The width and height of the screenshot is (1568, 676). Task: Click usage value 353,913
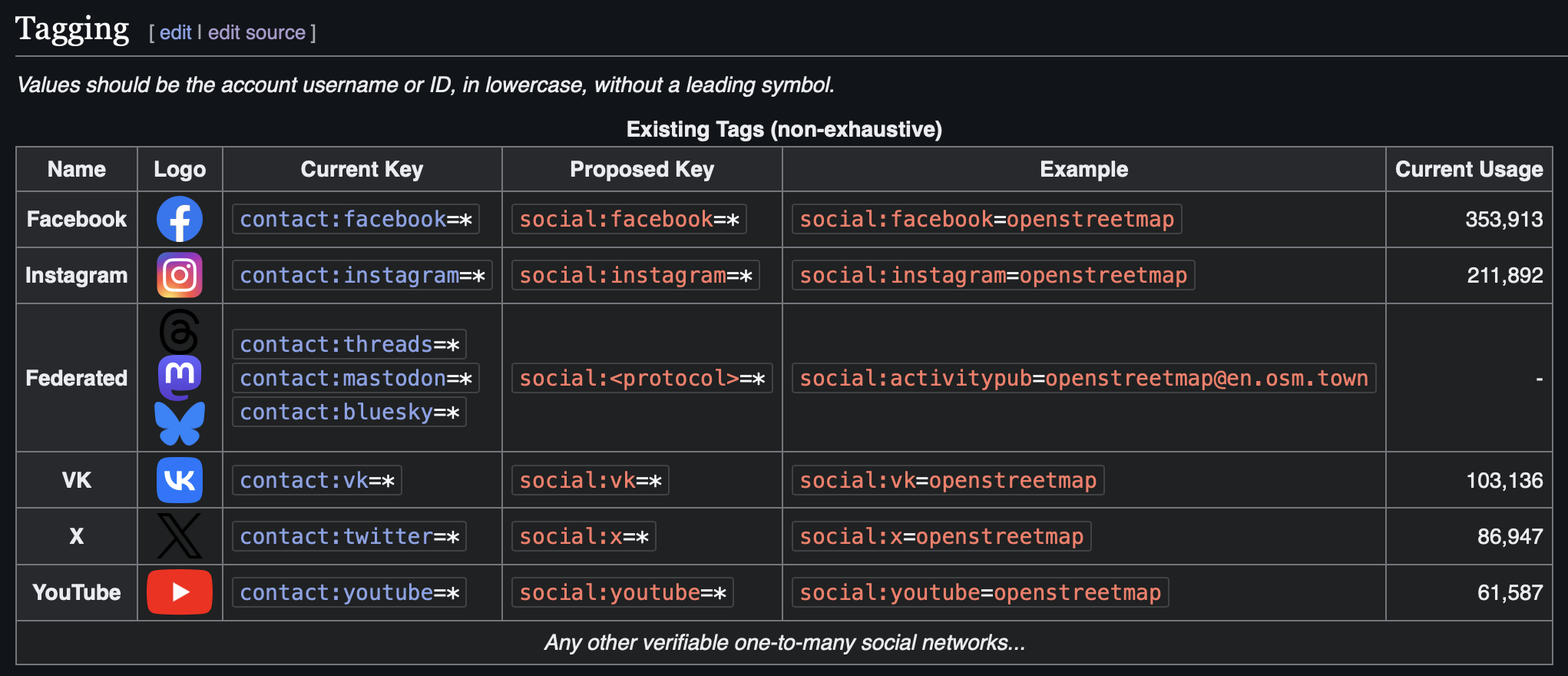point(1503,219)
